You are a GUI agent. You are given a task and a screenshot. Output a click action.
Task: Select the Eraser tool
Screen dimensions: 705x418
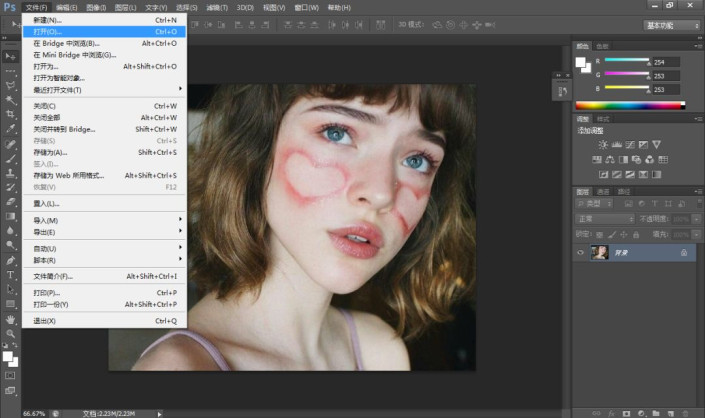pyautogui.click(x=10, y=202)
